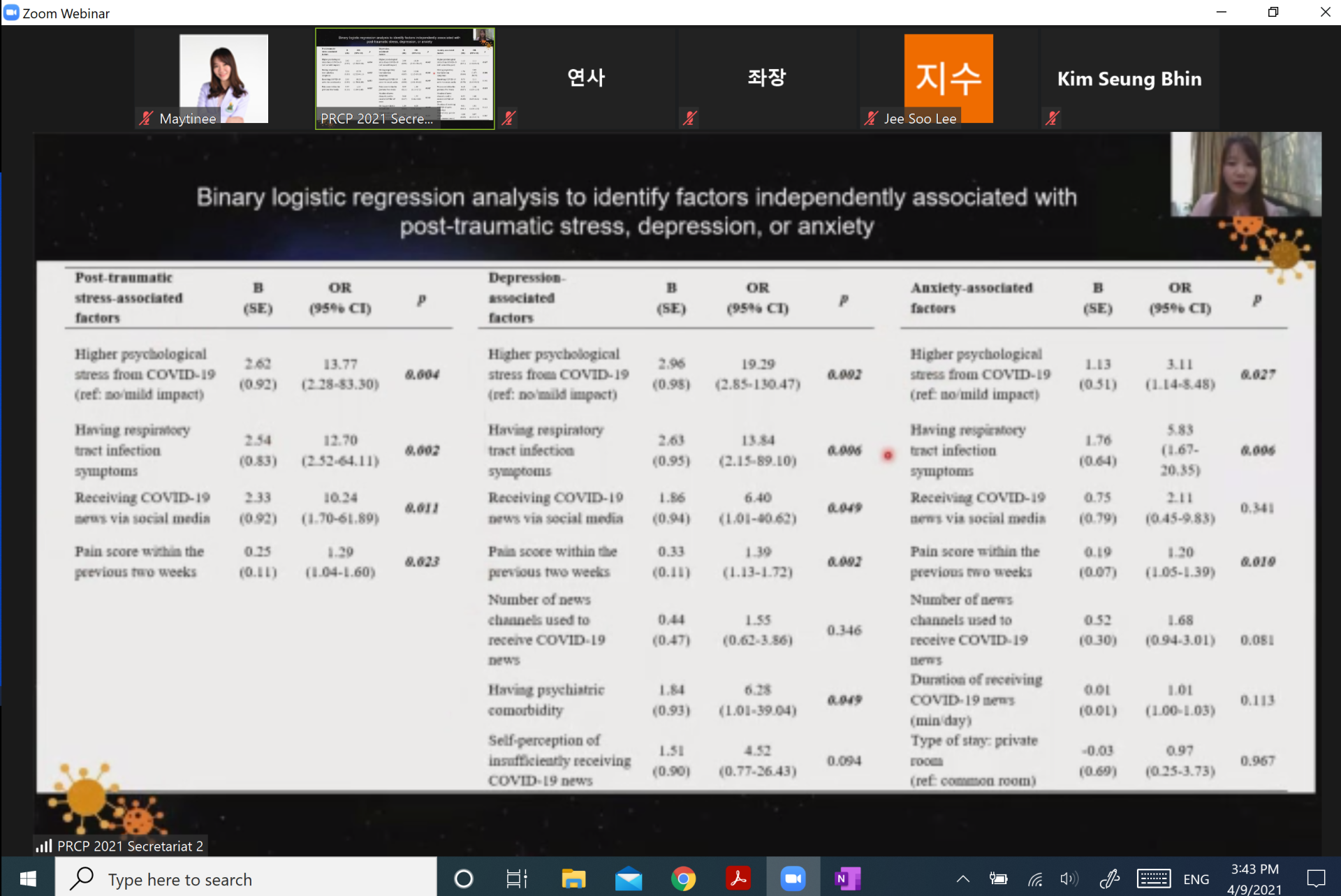The image size is (1341, 896).
Task: Click Jee Soo Lee's muted mic icon
Action: pos(870,118)
